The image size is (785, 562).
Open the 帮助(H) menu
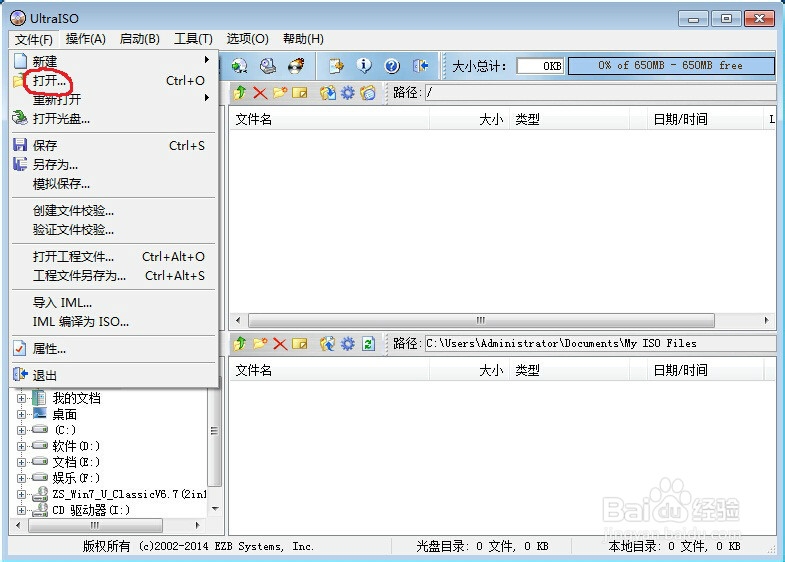coord(303,39)
